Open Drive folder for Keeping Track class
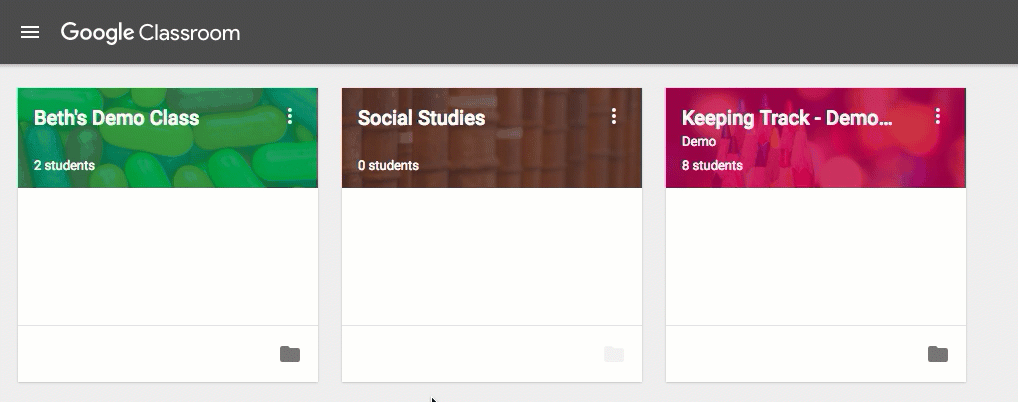The image size is (1018, 402). (938, 354)
